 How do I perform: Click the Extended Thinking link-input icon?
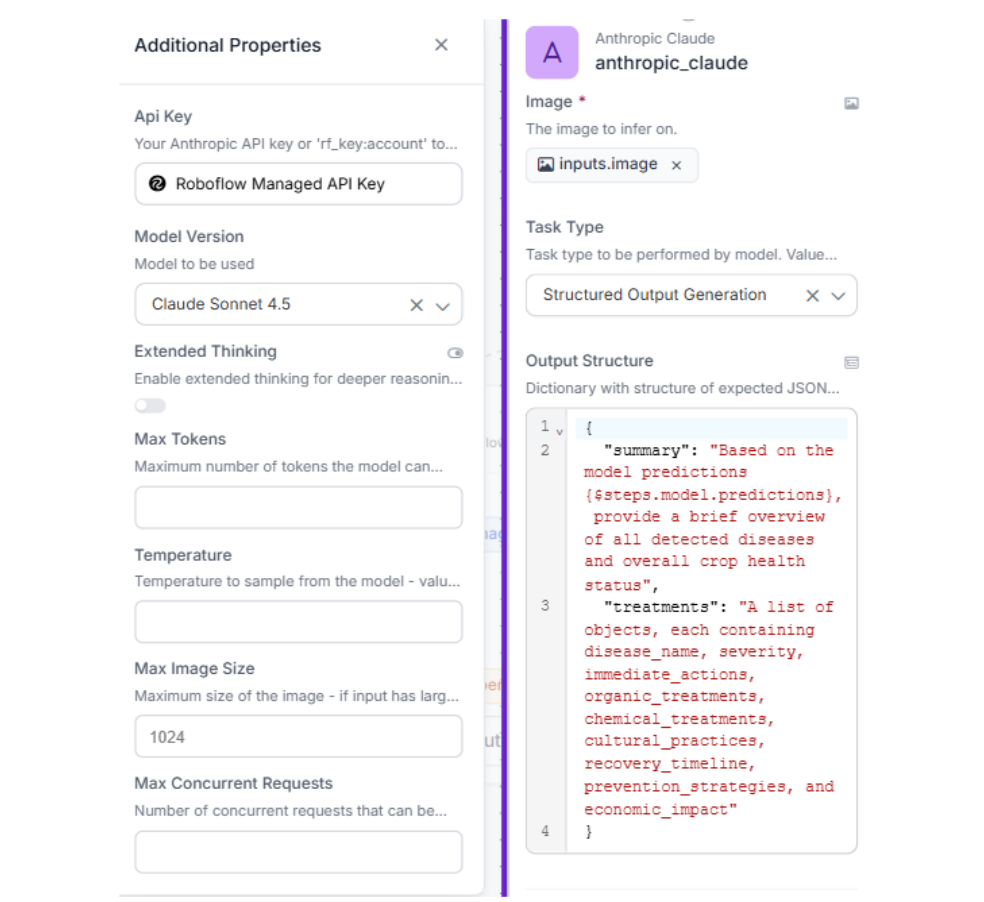[455, 353]
